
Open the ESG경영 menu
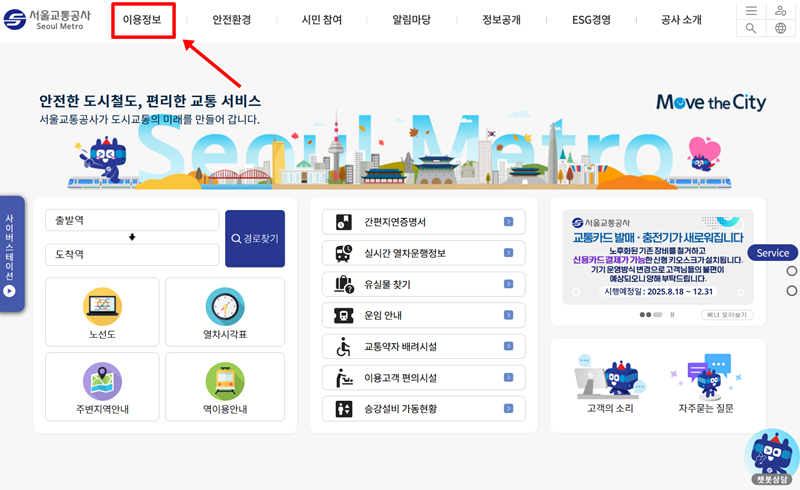point(591,20)
